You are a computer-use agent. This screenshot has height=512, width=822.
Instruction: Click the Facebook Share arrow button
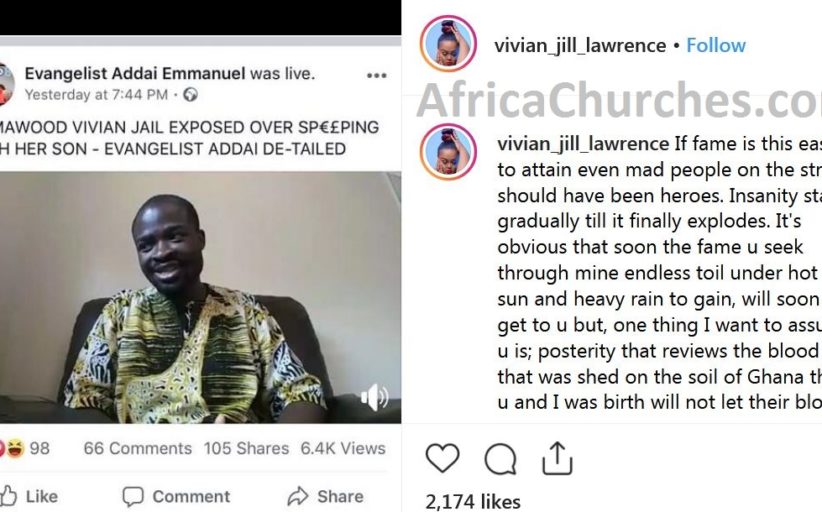pos(326,496)
